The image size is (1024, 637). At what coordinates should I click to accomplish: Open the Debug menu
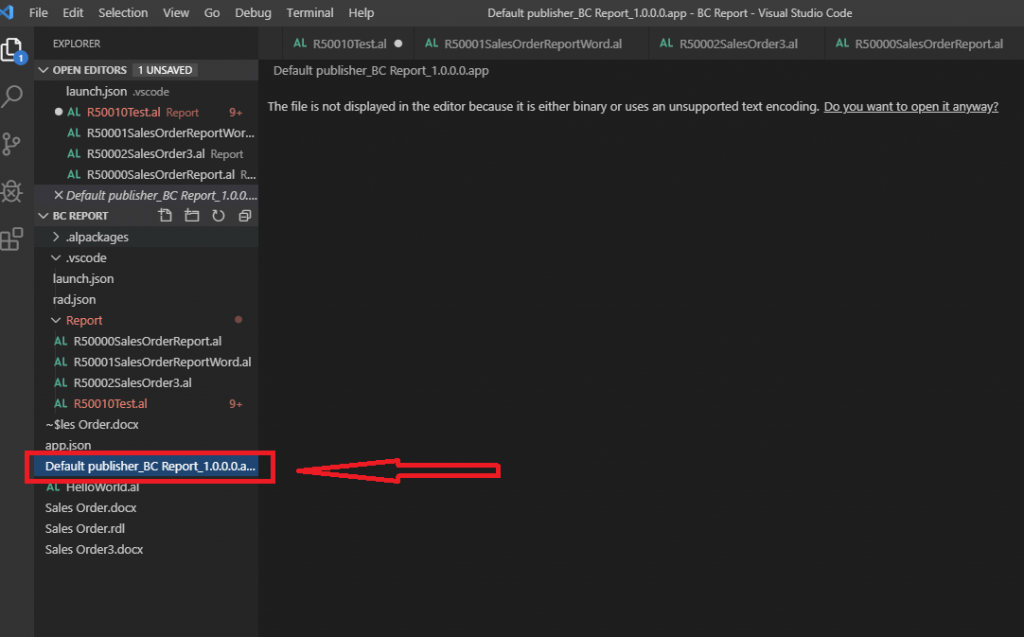tap(253, 12)
